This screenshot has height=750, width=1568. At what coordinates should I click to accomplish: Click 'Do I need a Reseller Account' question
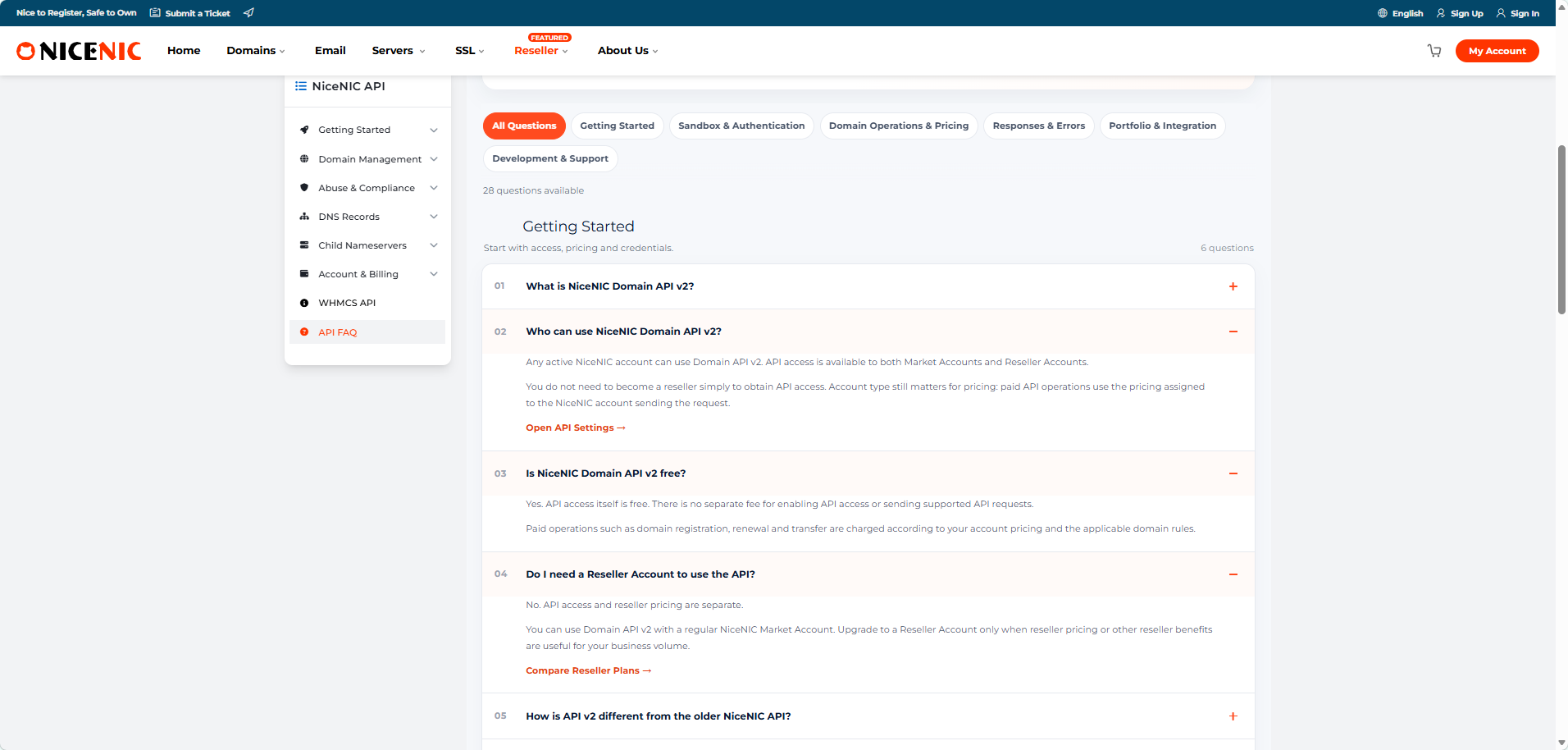tap(640, 574)
